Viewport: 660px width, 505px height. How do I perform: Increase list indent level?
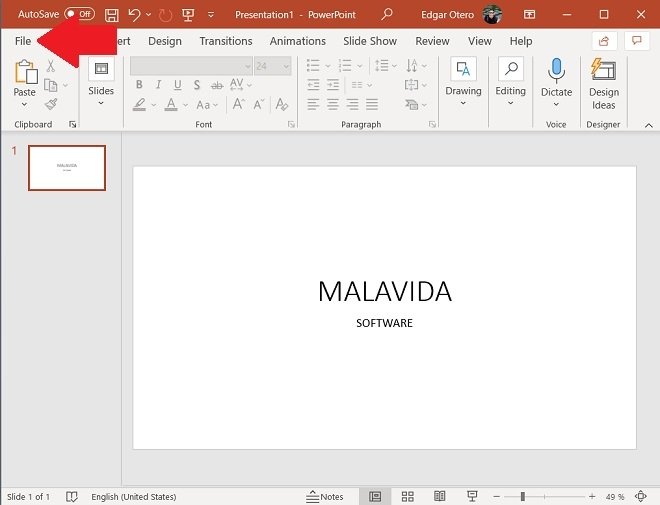tap(333, 85)
